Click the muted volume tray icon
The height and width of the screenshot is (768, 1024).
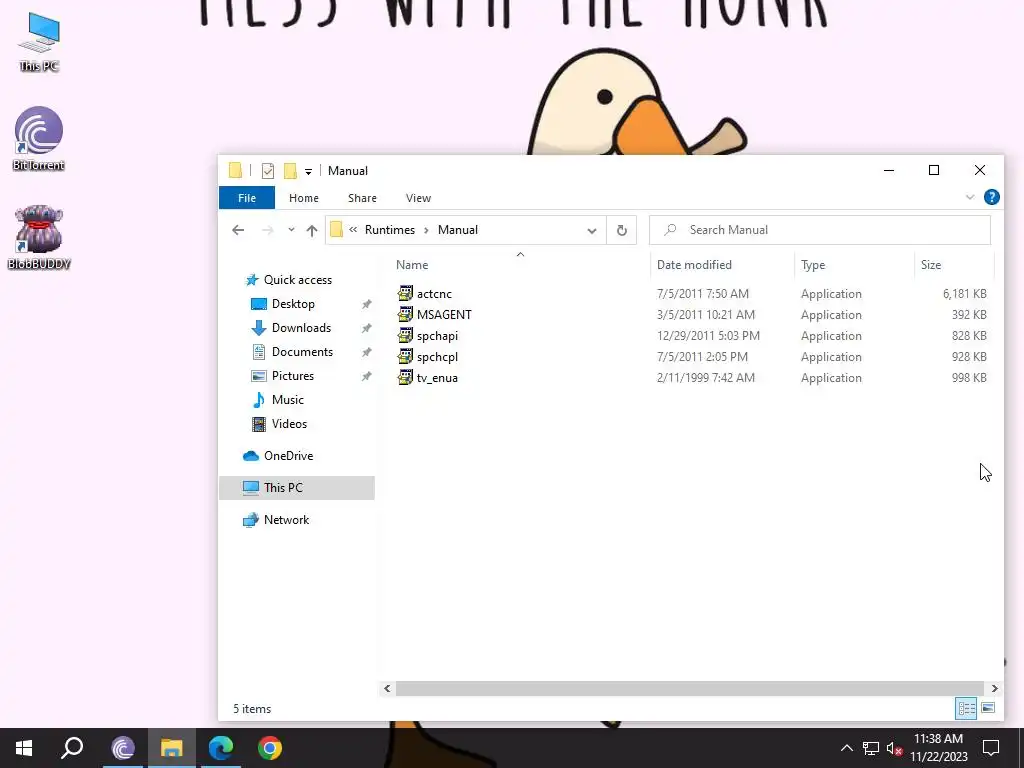coord(895,748)
